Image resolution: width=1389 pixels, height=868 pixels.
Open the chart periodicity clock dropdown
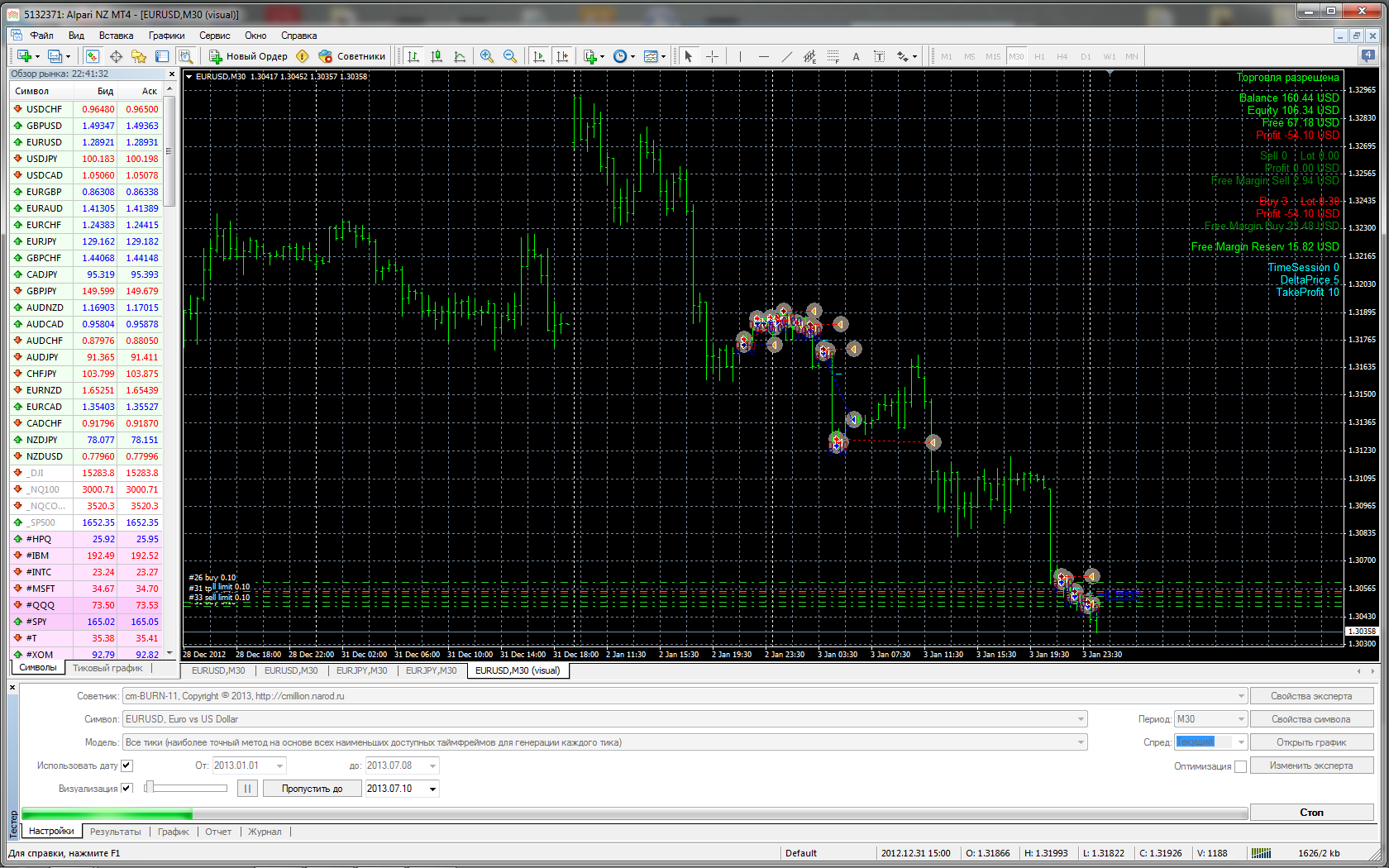(623, 56)
